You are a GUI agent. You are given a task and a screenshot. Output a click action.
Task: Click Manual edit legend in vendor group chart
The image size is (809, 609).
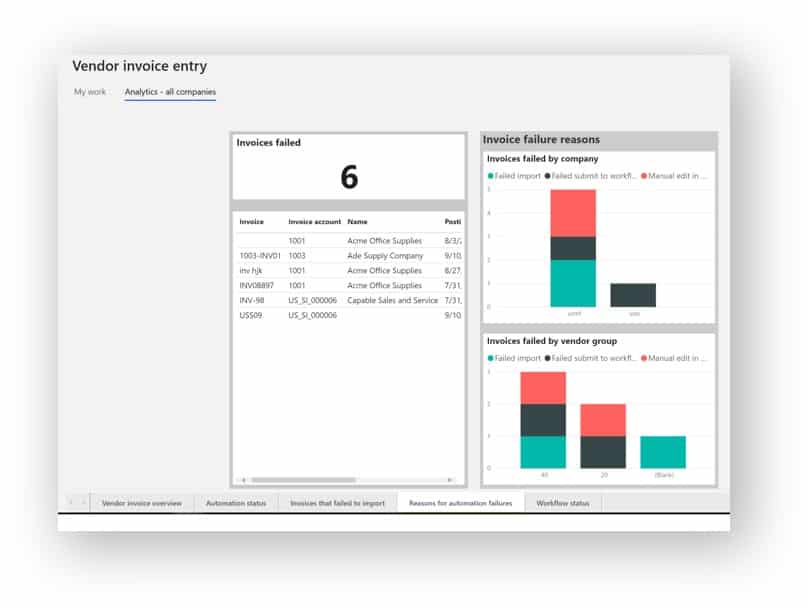coord(674,358)
